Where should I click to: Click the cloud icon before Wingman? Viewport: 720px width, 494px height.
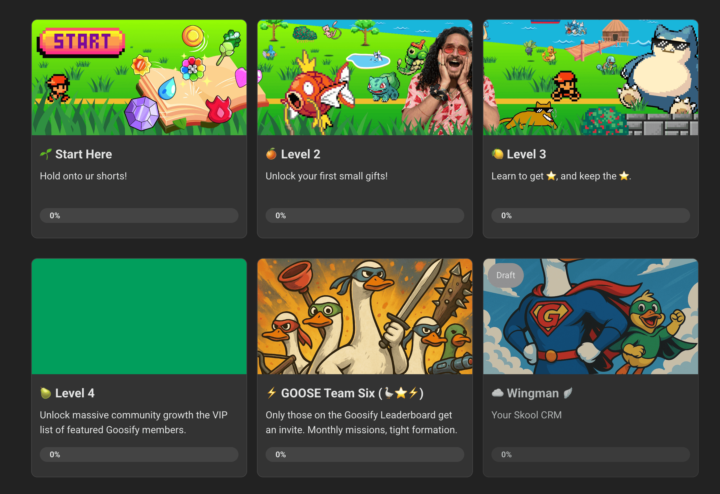(497, 393)
